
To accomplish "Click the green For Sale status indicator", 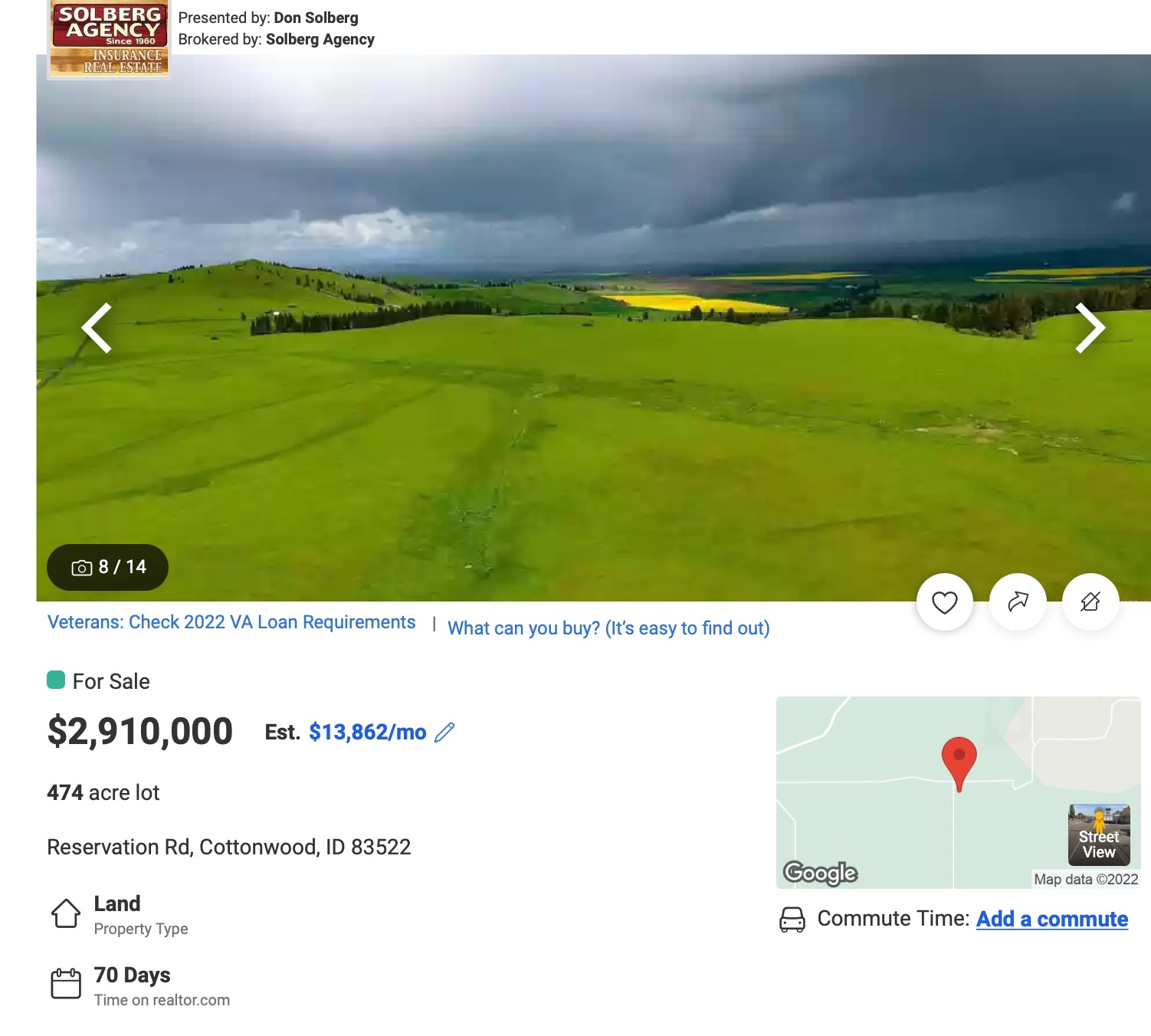I will pos(56,680).
